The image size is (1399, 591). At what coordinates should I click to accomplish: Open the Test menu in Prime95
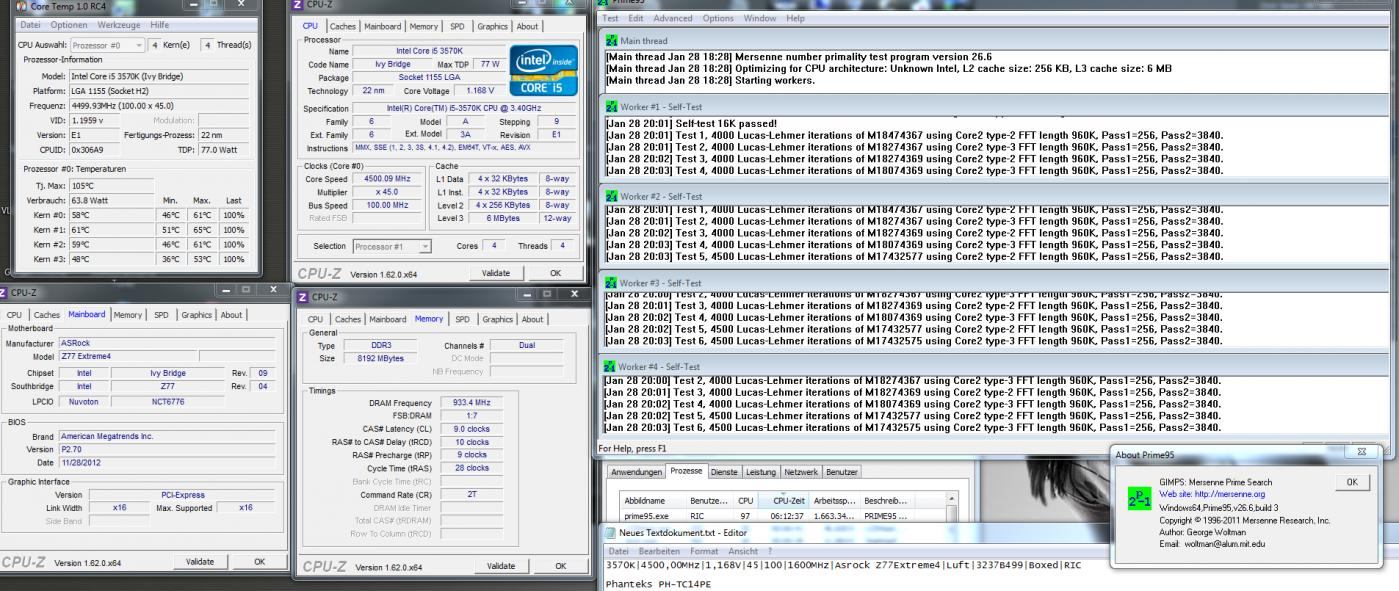coord(609,18)
